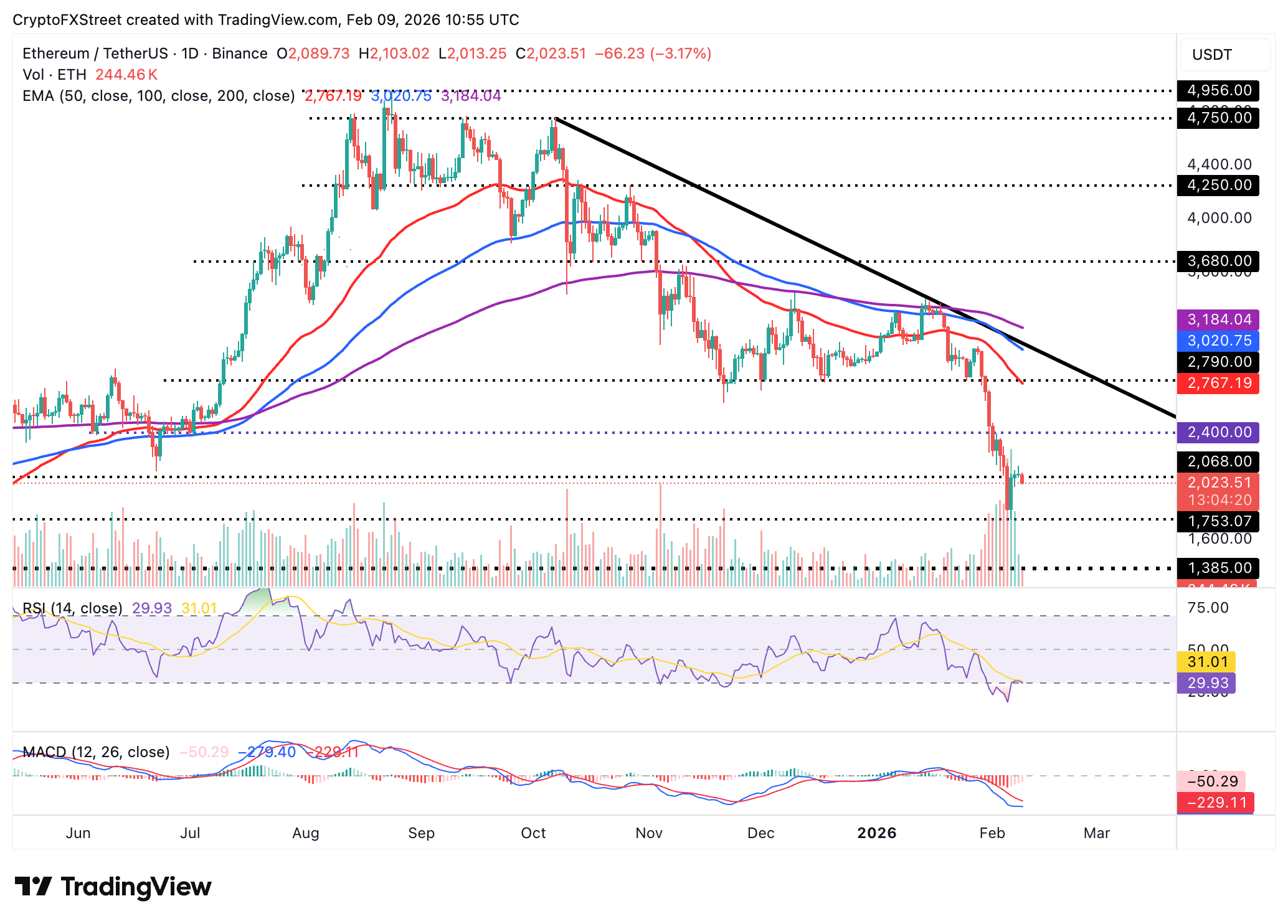Click the blue 3,020.75 EMA 100 label
The width and height of the screenshot is (1288, 924).
pyautogui.click(x=1218, y=341)
